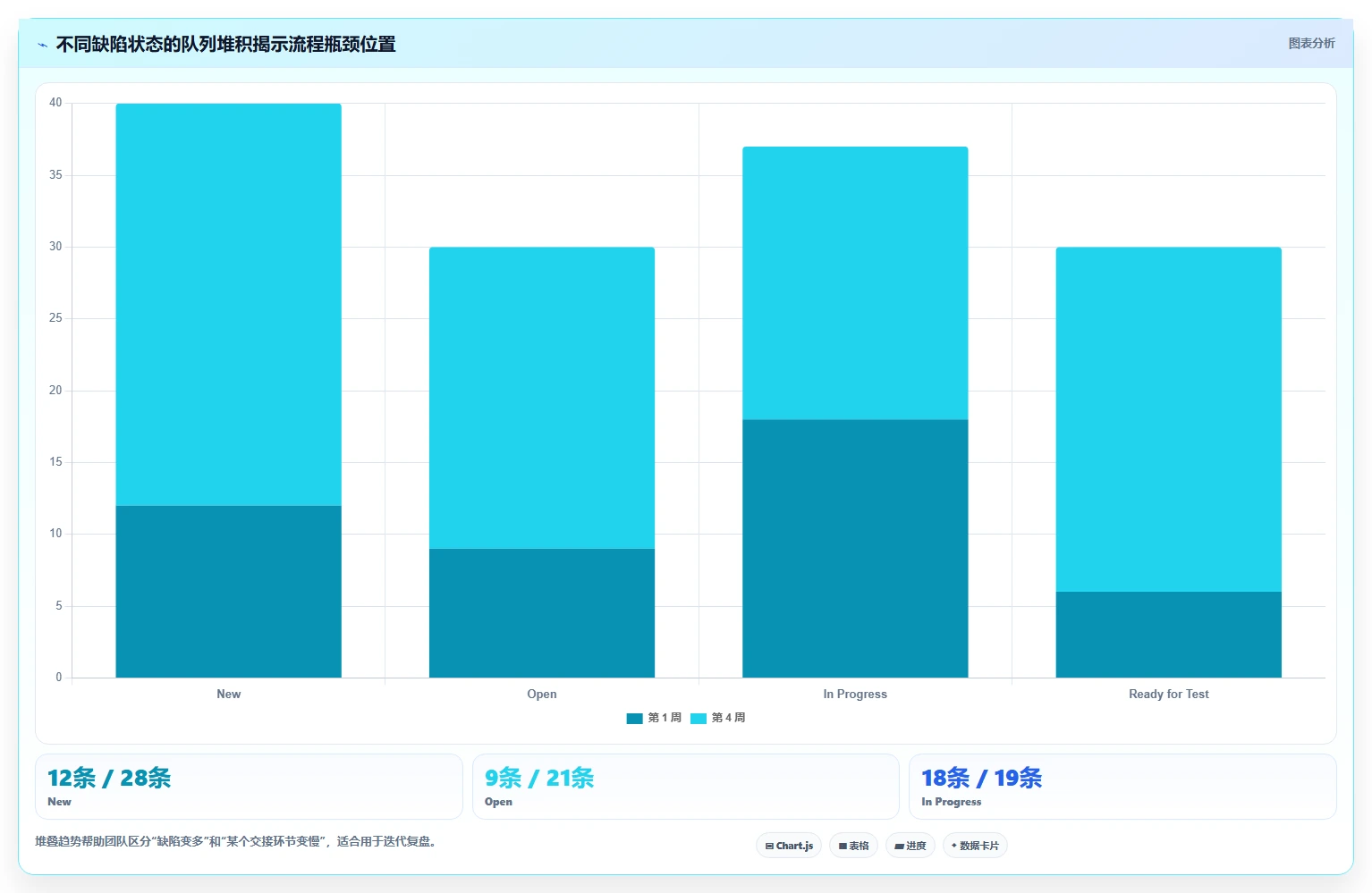Select the 数据卡片 tag chip
This screenshot has width=1372, height=893.
click(x=975, y=846)
